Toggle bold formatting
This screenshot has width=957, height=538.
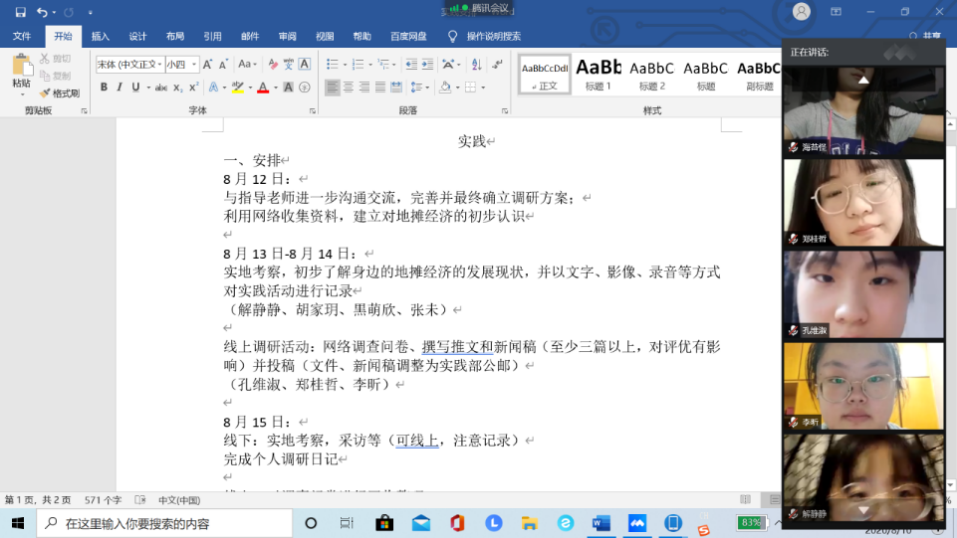pyautogui.click(x=103, y=88)
